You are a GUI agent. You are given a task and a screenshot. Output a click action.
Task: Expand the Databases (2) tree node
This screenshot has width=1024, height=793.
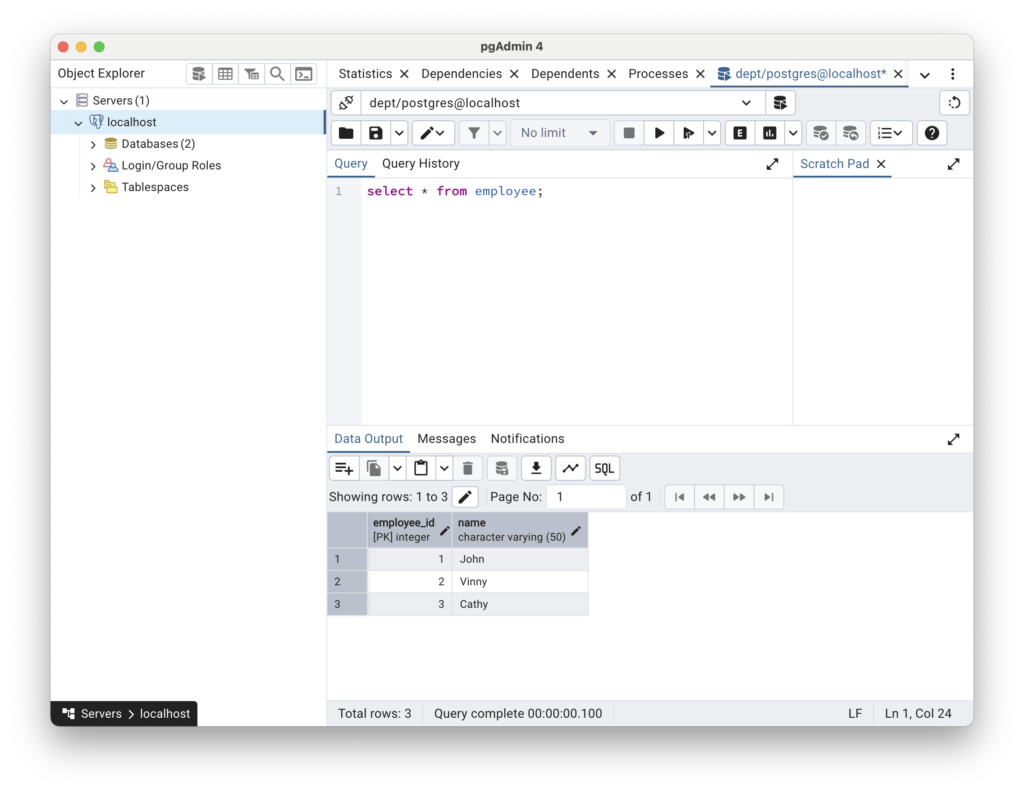coord(93,144)
